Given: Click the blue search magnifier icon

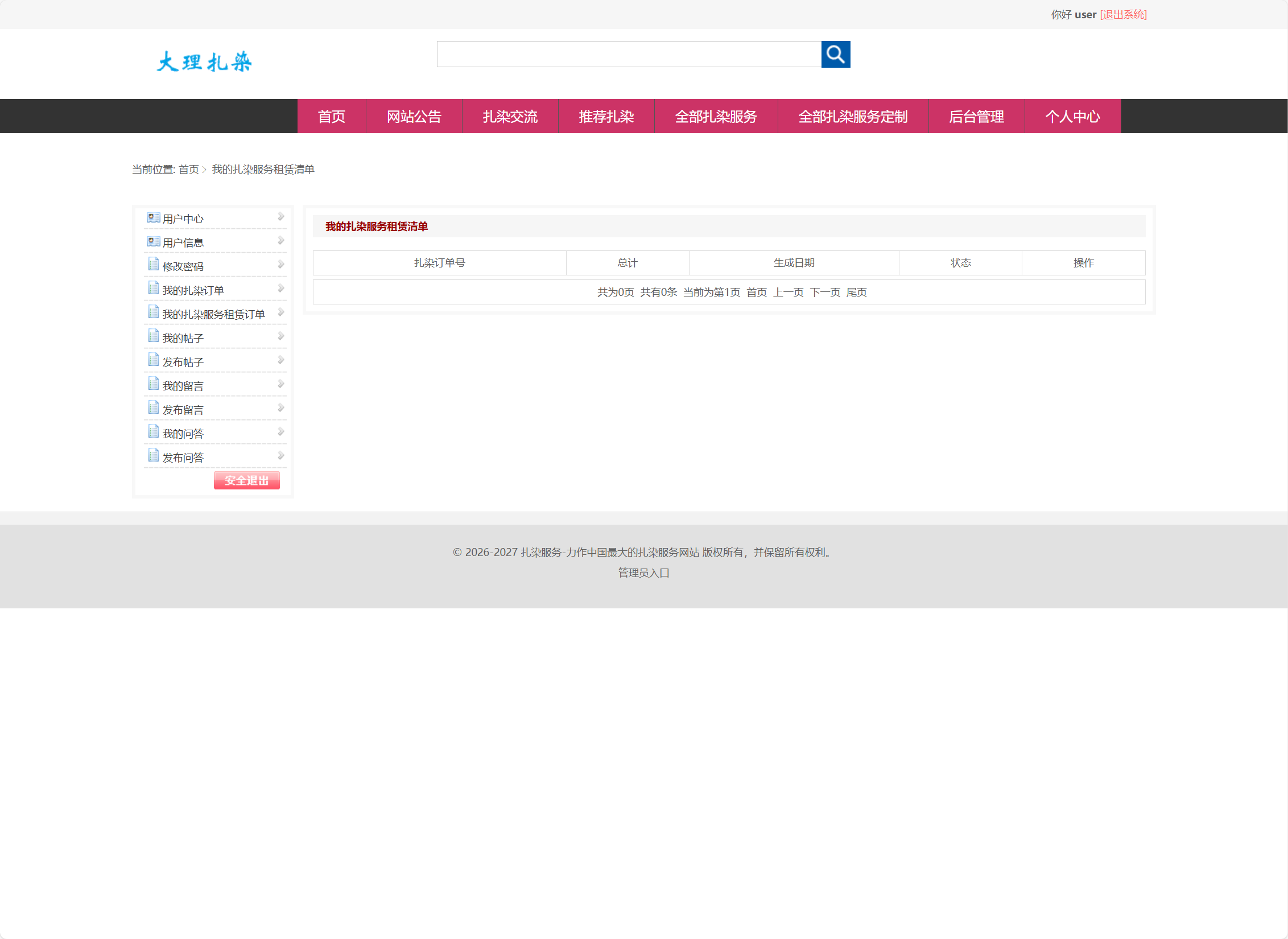Looking at the screenshot, I should [x=835, y=54].
